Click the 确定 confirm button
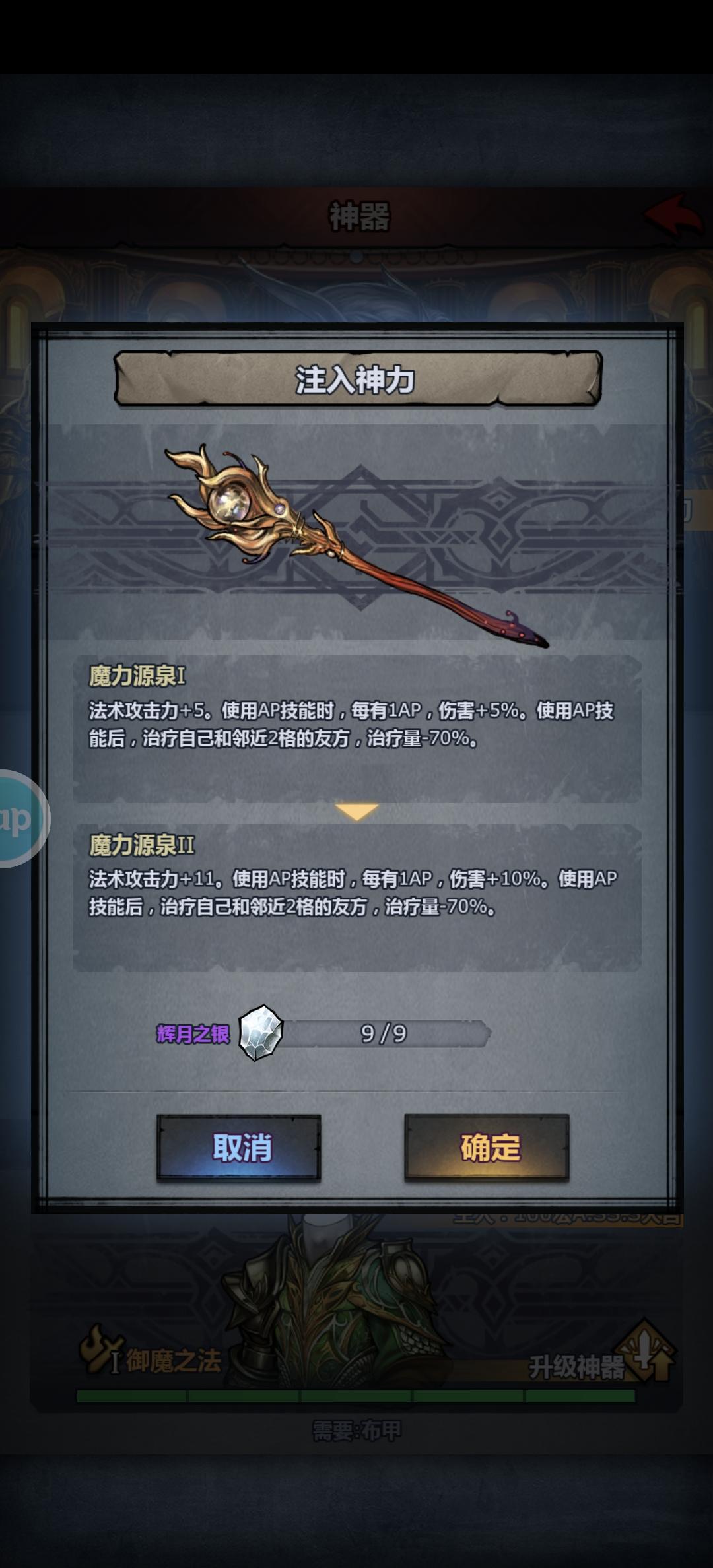The width and height of the screenshot is (713, 1568). pyautogui.click(x=487, y=1147)
